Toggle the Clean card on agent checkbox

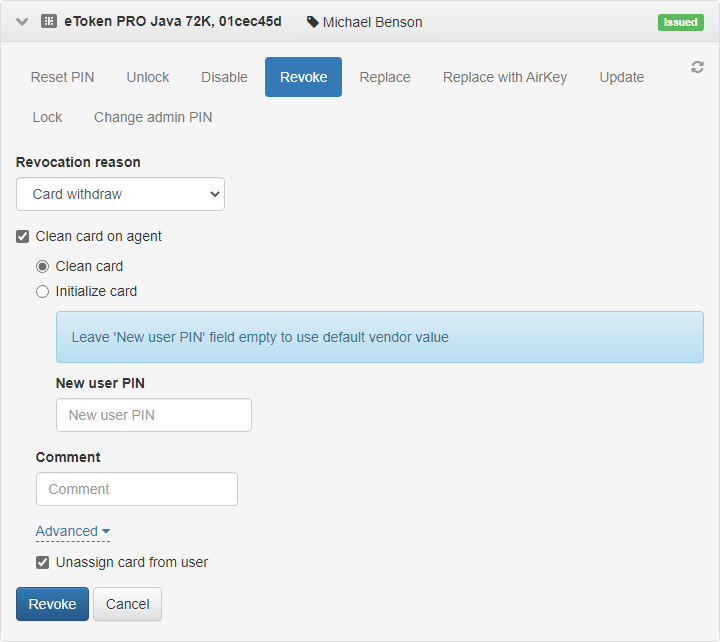coord(23,237)
